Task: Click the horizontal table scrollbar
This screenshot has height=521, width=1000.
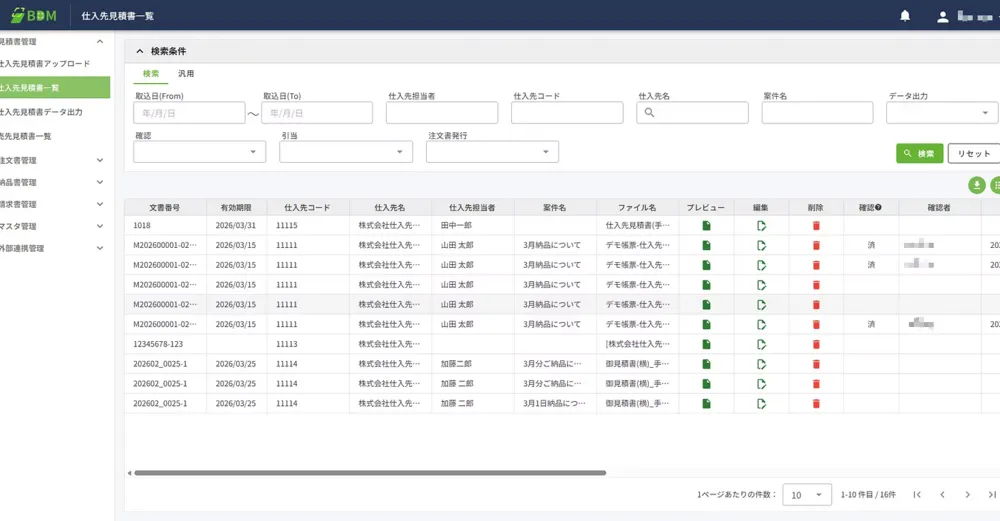Action: (x=370, y=473)
